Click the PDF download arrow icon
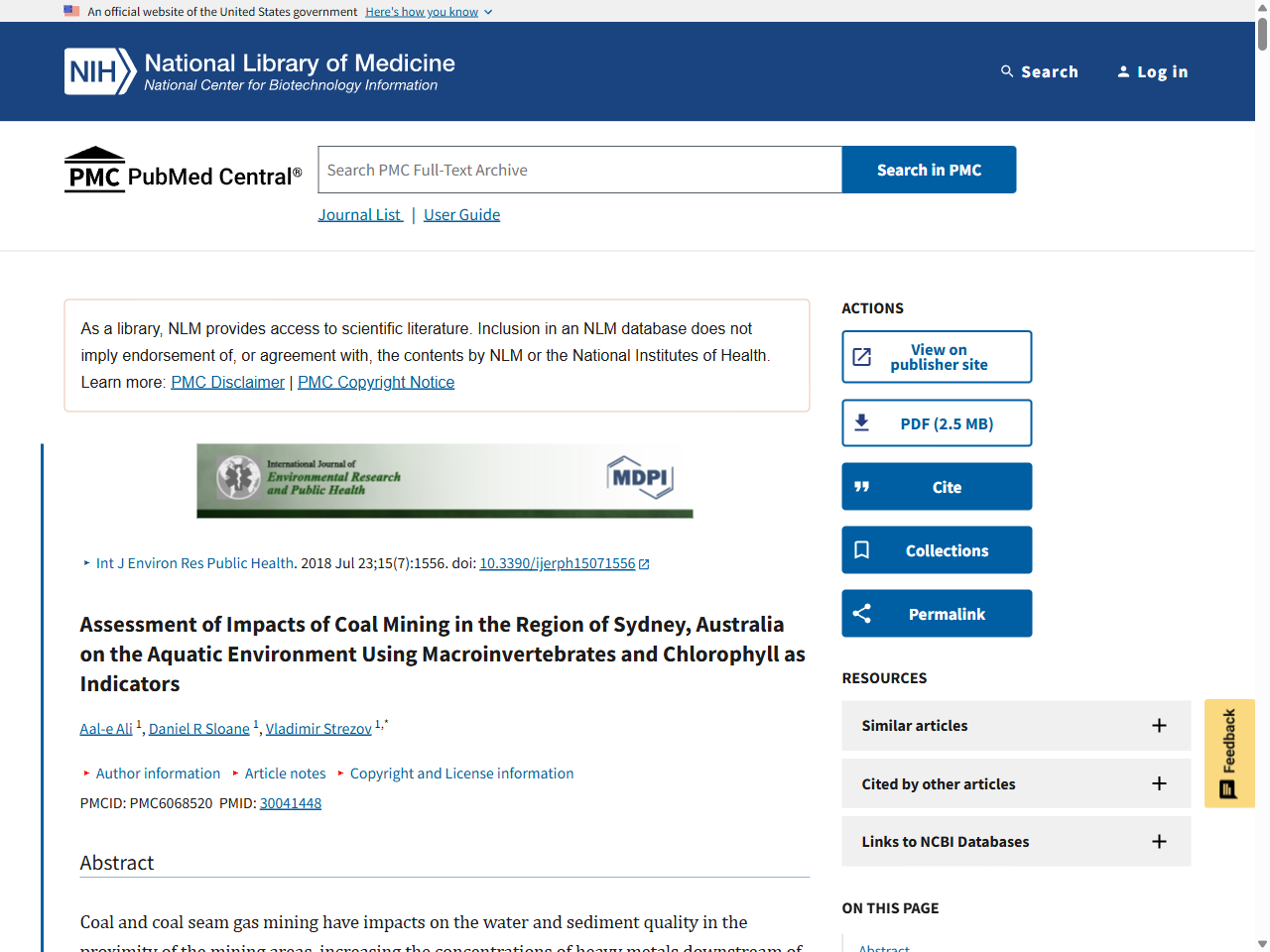Image resolution: width=1270 pixels, height=952 pixels. pyautogui.click(x=863, y=421)
